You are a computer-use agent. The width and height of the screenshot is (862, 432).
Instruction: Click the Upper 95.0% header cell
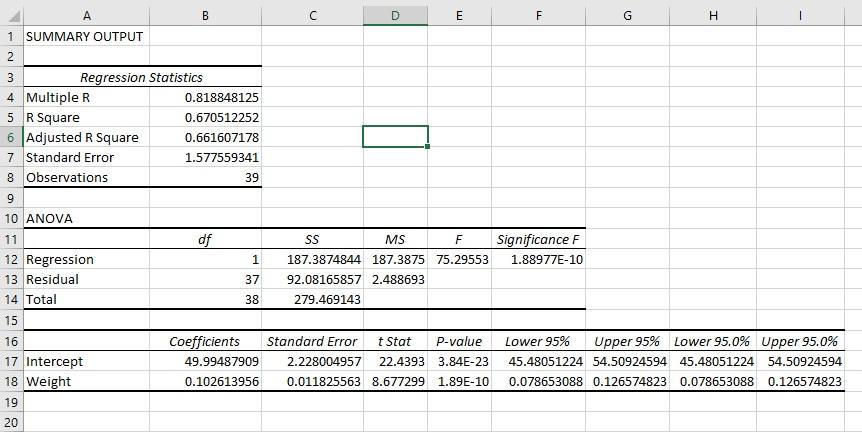pyautogui.click(x=800, y=341)
